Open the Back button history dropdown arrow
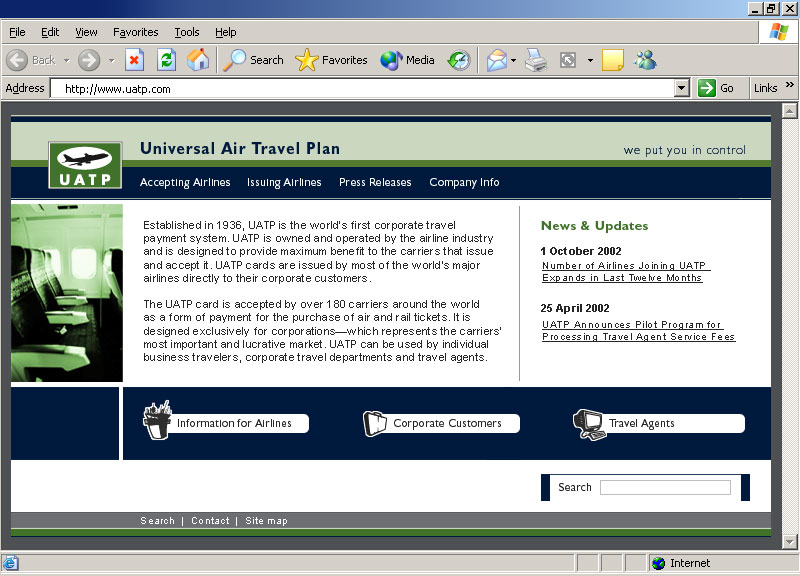 click(67, 60)
